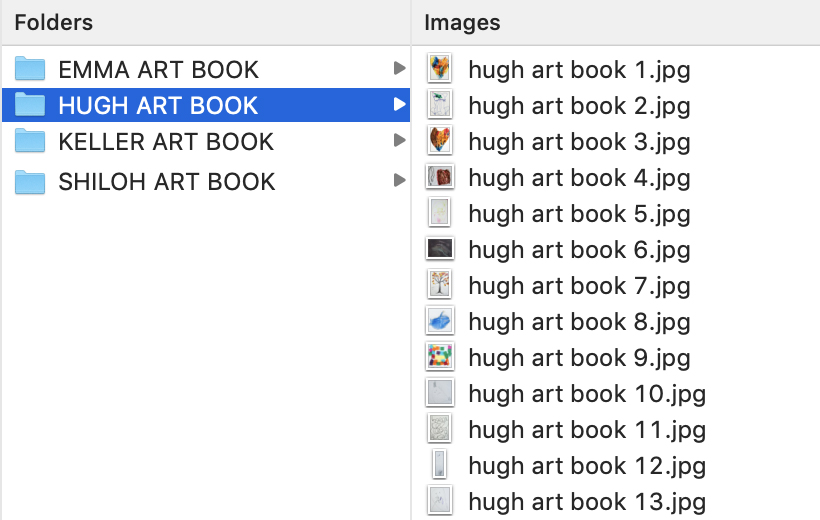Select thumbnail of hugh art book 1.jpg
This screenshot has height=520, width=820.
(440, 69)
